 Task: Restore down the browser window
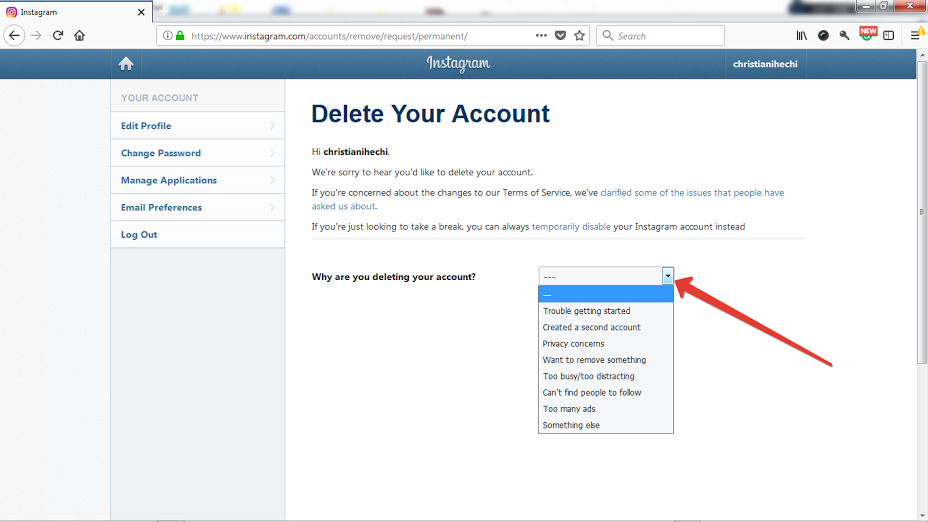pos(884,6)
